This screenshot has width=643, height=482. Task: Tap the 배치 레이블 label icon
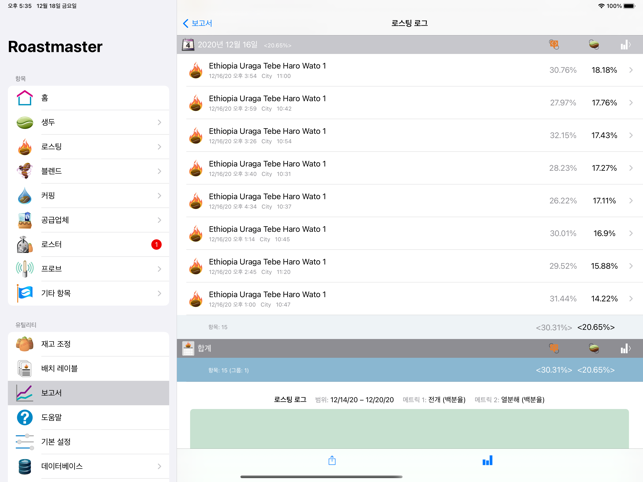point(25,368)
